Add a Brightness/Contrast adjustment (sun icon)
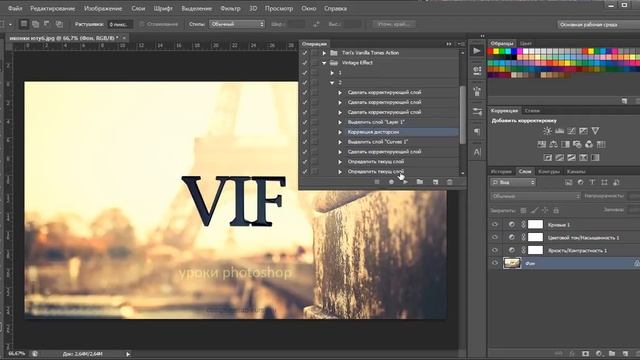The image size is (640, 360). click(x=547, y=131)
